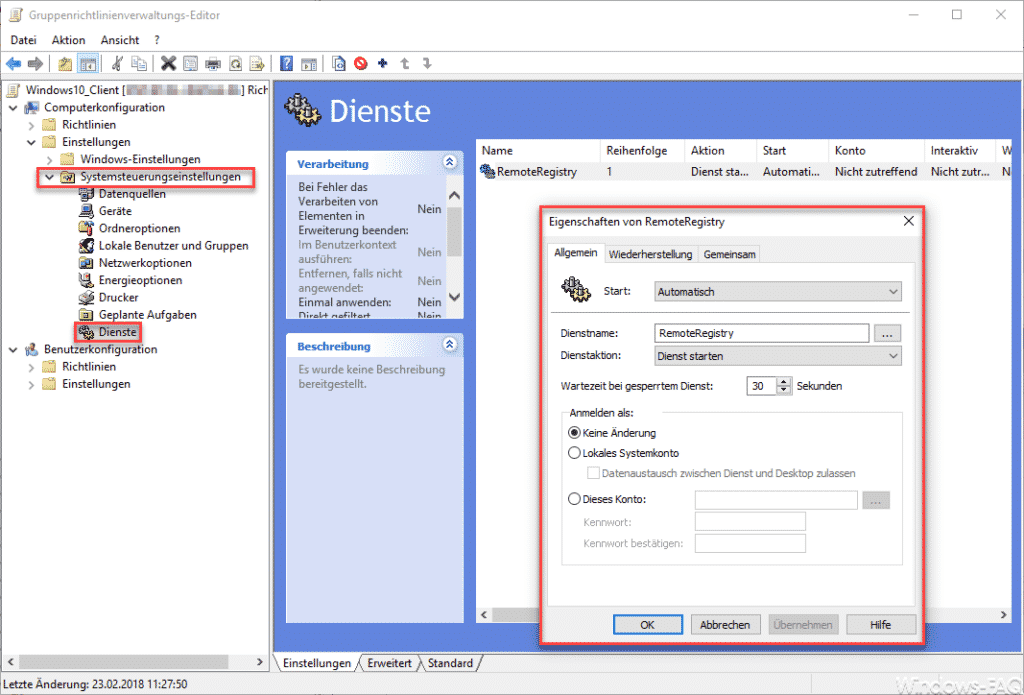Viewport: 1024px width, 695px height.
Task: Click the Back navigation arrow in the toolbar
Action: pos(13,63)
